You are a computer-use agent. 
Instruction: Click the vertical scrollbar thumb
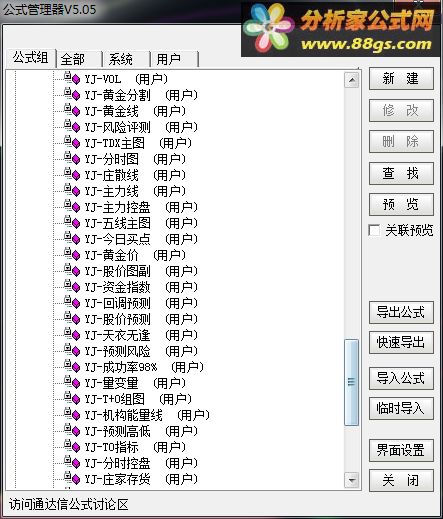pyautogui.click(x=352, y=382)
